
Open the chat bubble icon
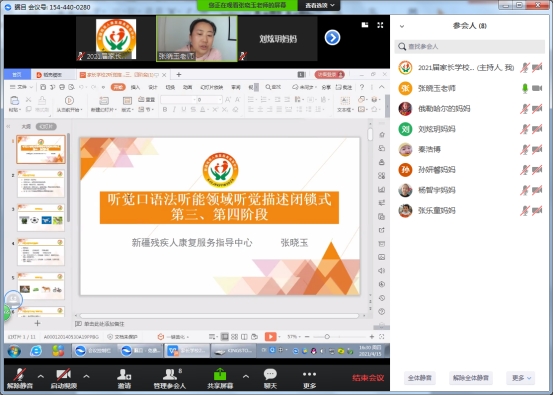point(270,374)
